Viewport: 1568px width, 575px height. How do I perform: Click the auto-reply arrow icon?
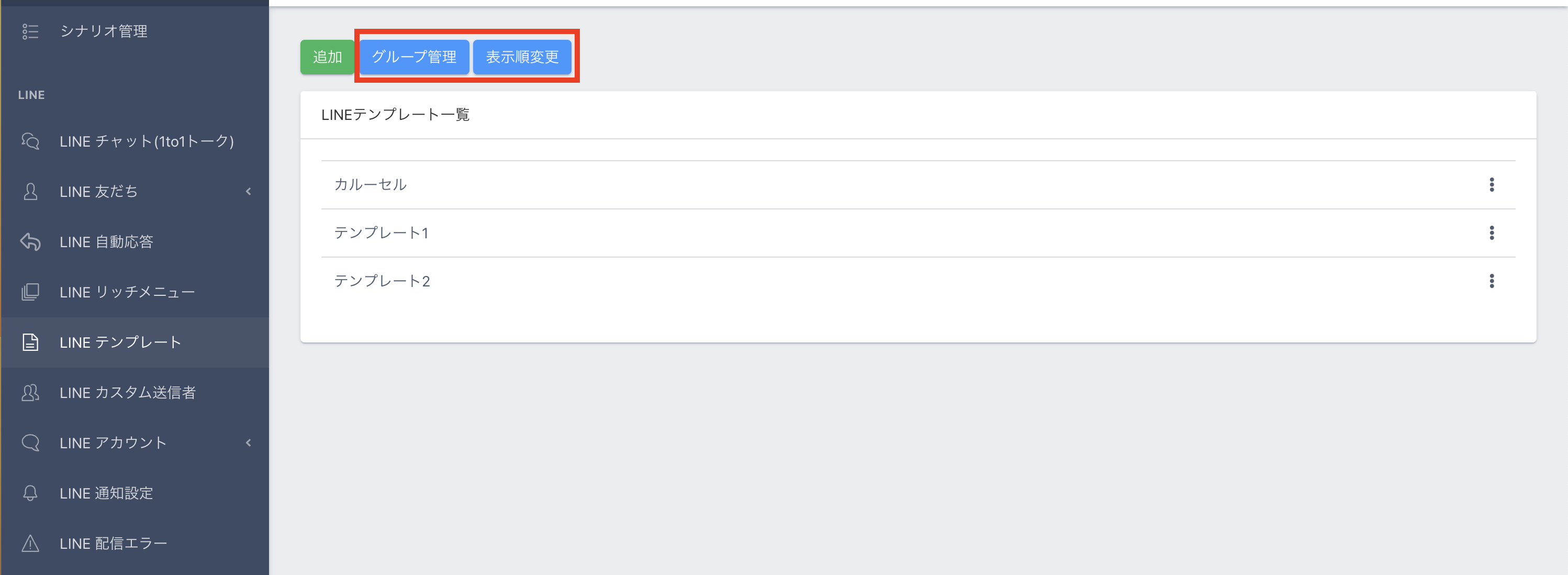(x=30, y=242)
